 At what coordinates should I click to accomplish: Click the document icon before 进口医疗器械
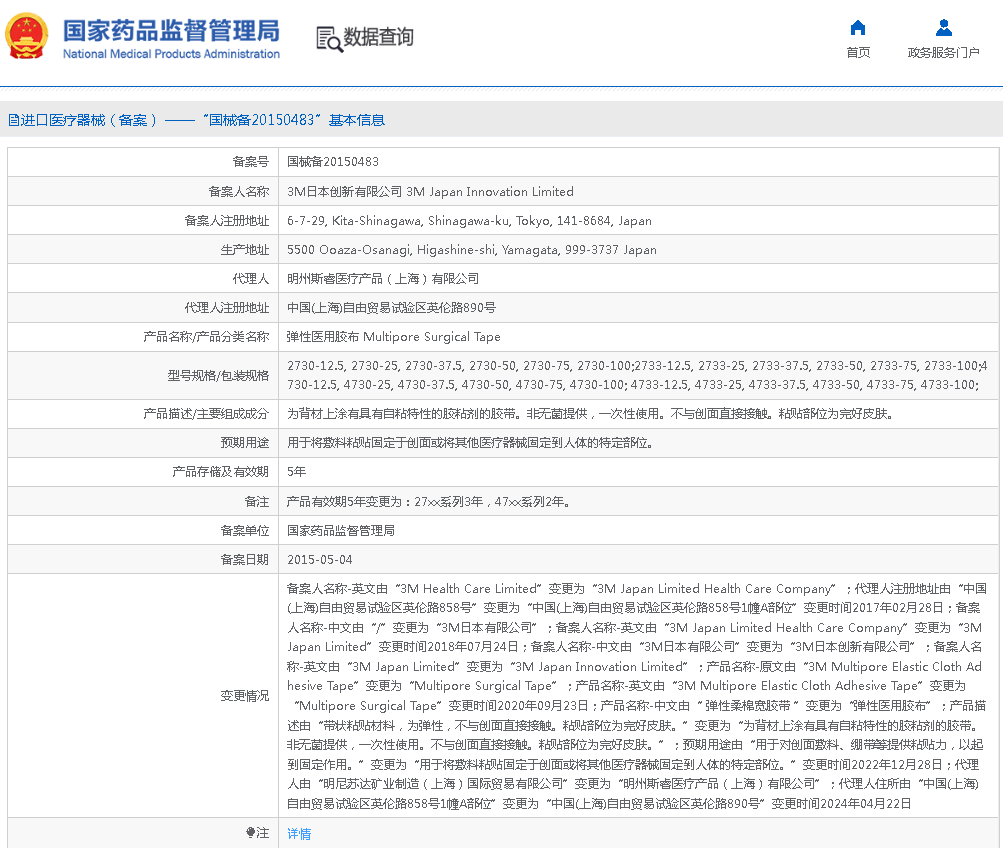(x=13, y=120)
